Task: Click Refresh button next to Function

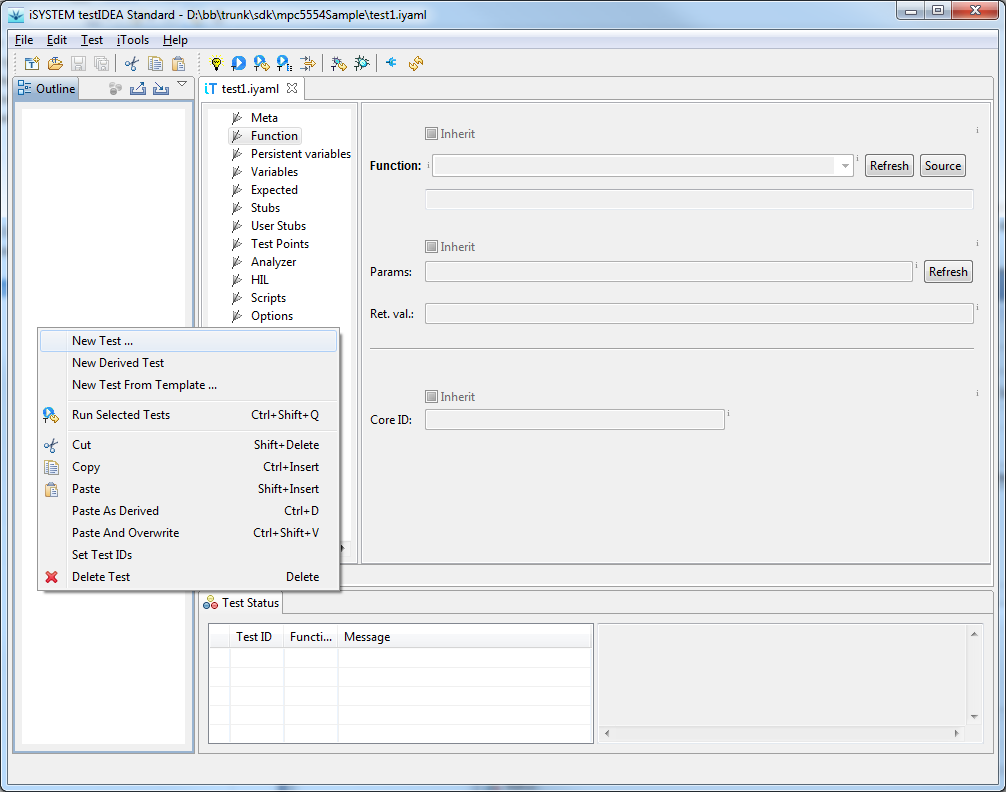Action: [889, 166]
